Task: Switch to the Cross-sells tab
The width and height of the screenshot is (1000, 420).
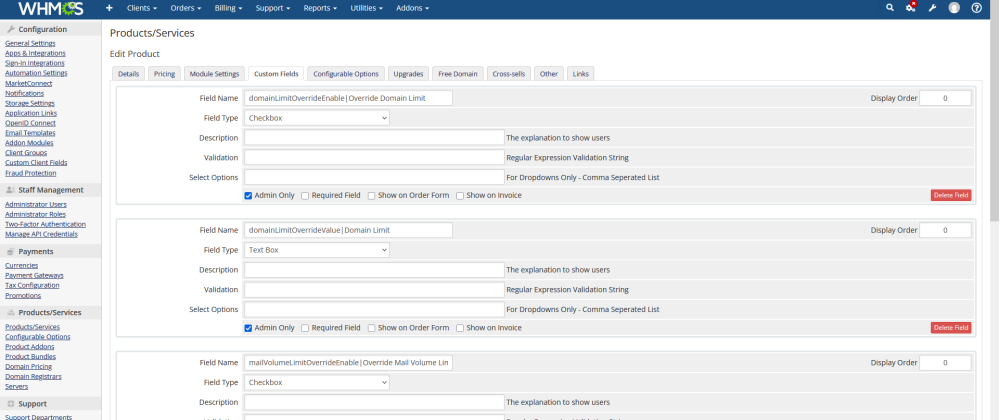Action: pos(509,74)
